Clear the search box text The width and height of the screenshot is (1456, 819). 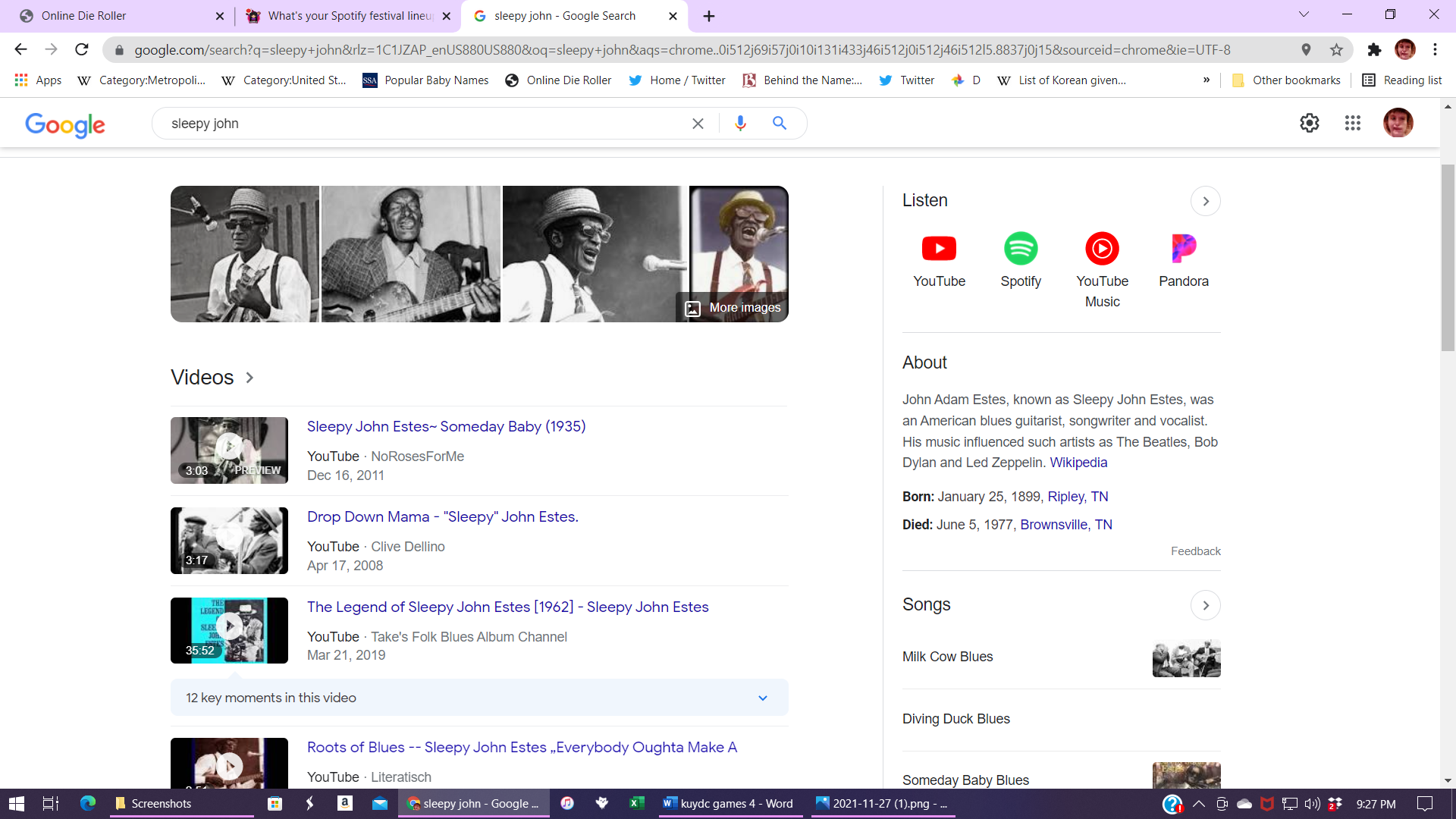coord(698,124)
